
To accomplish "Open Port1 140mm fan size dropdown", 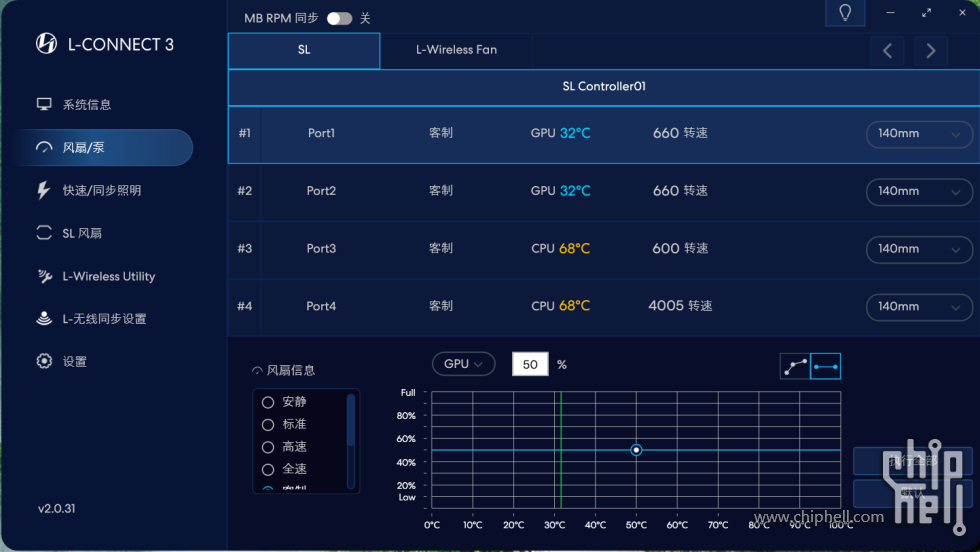I will pyautogui.click(x=919, y=134).
